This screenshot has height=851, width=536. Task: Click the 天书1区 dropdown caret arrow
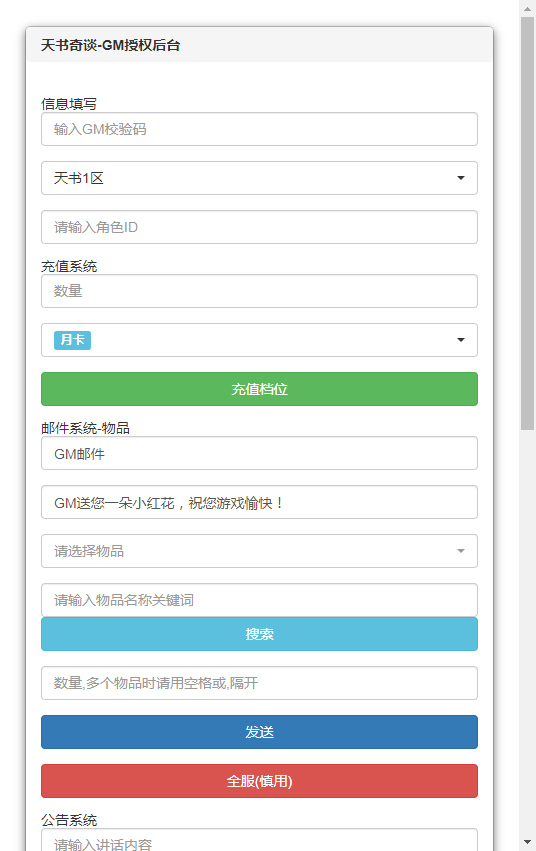pyautogui.click(x=461, y=178)
